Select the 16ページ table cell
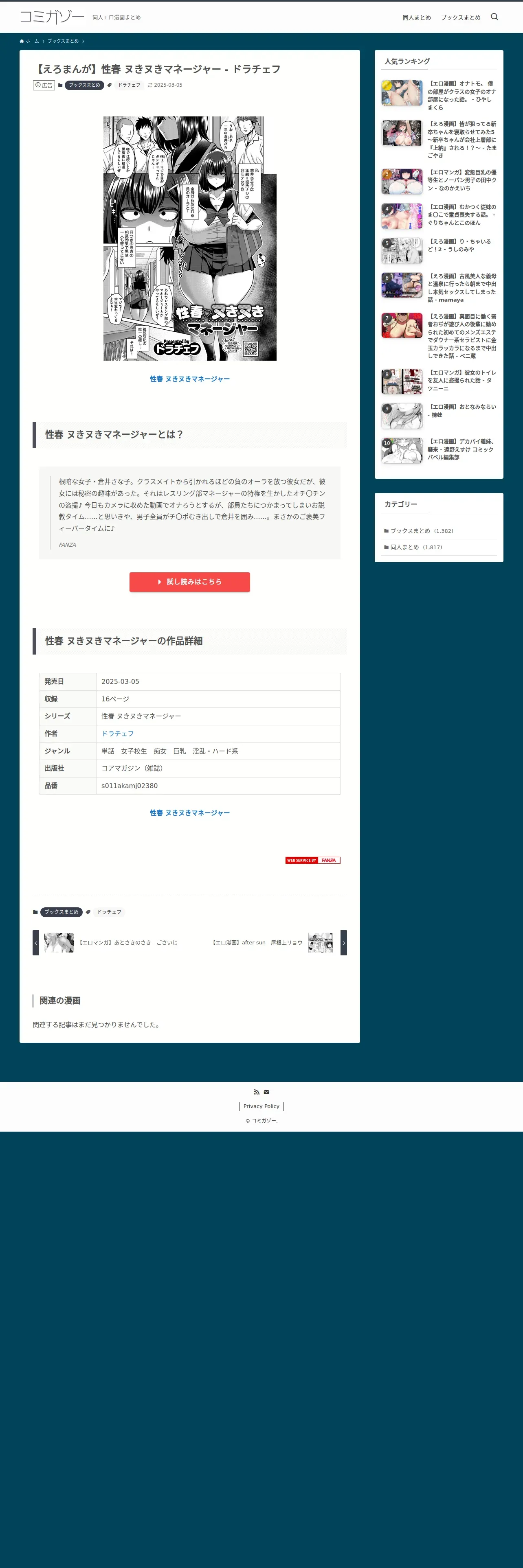 pyautogui.click(x=218, y=699)
